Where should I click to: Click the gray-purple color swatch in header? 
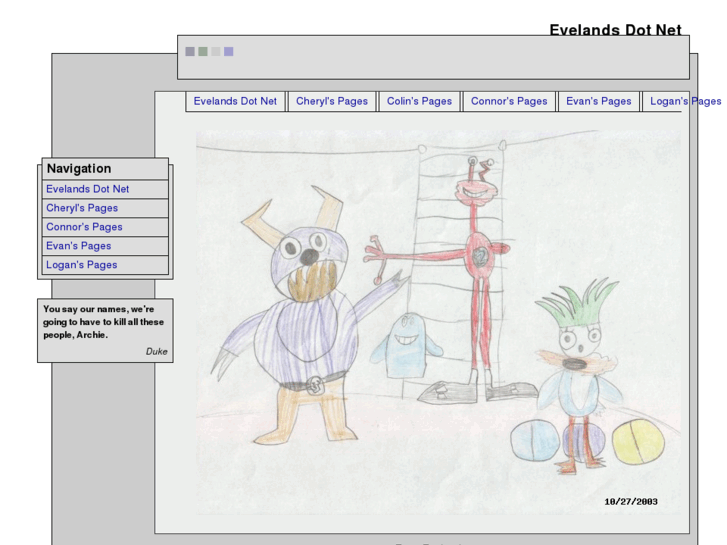(x=190, y=51)
